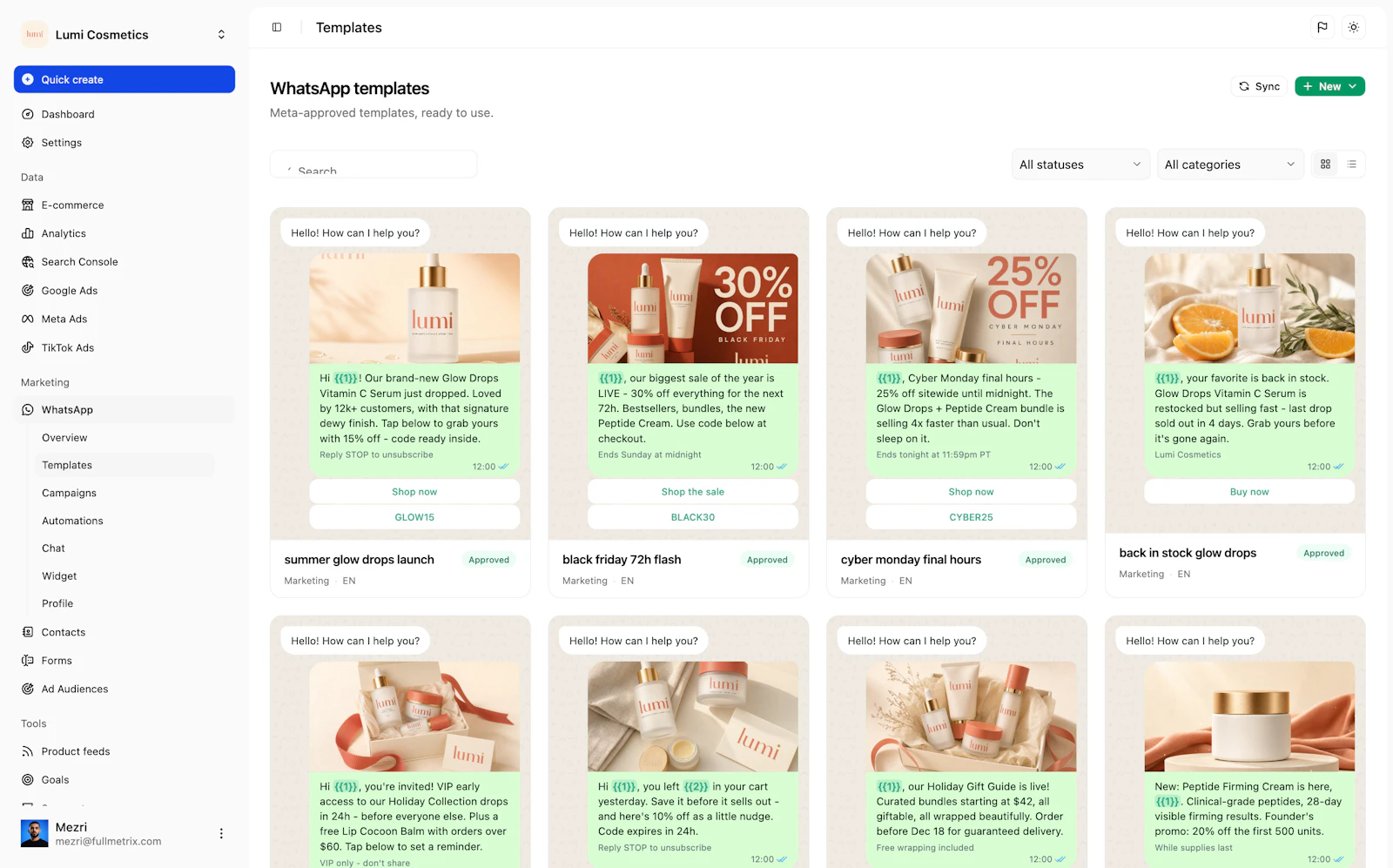The width and height of the screenshot is (1393, 868).
Task: Click the Goals target icon
Action: [28, 780]
